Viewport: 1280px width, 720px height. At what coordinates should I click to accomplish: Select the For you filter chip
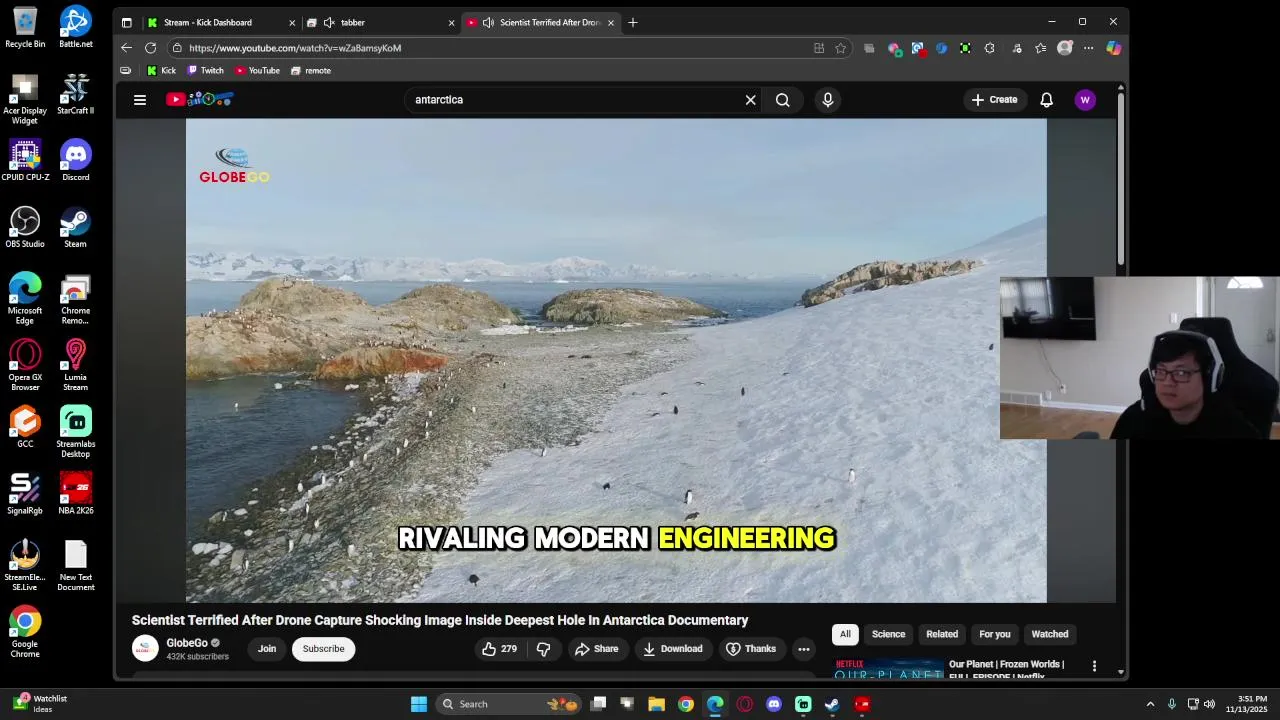pyautogui.click(x=994, y=634)
